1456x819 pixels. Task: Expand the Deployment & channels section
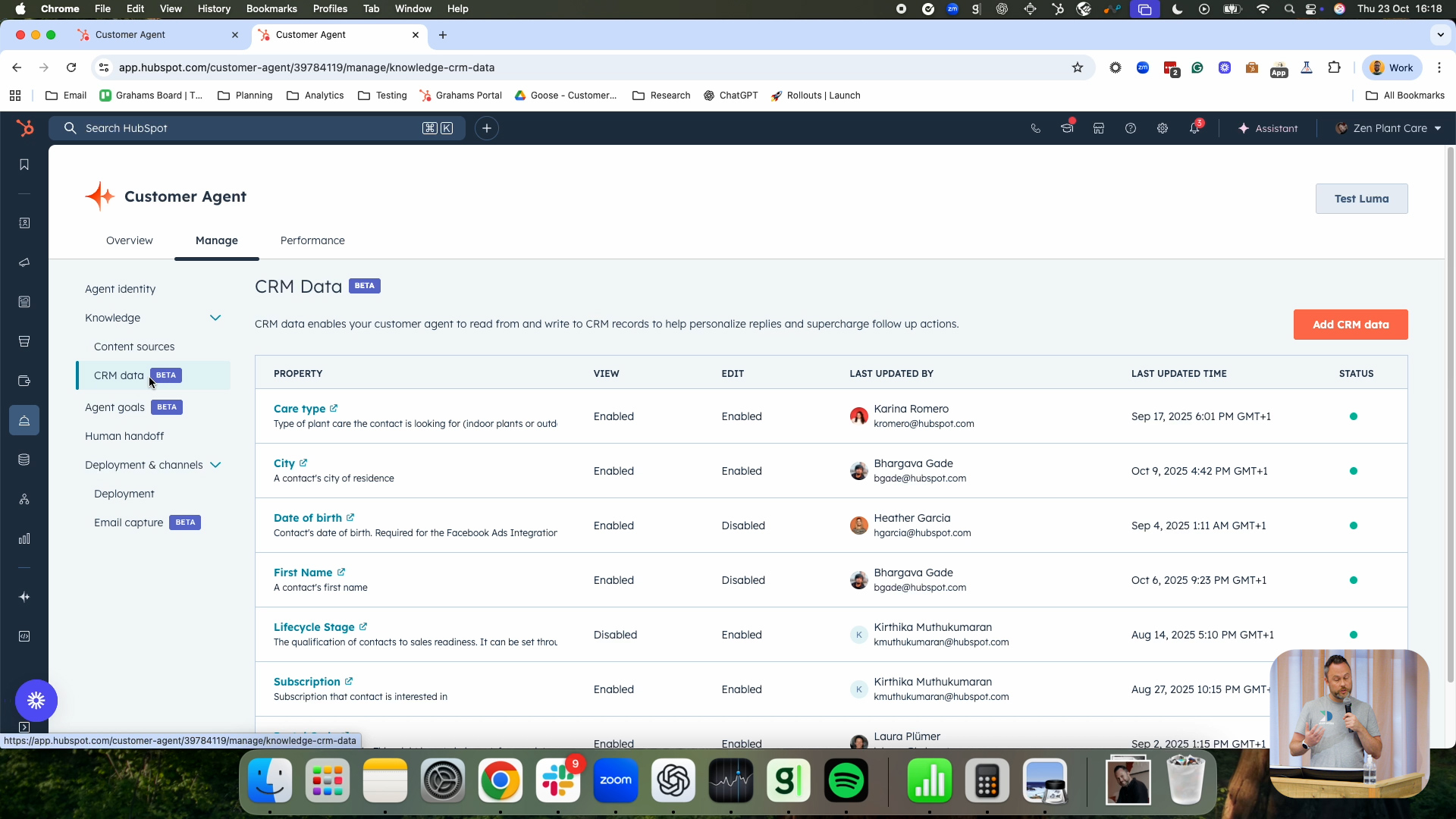[216, 465]
